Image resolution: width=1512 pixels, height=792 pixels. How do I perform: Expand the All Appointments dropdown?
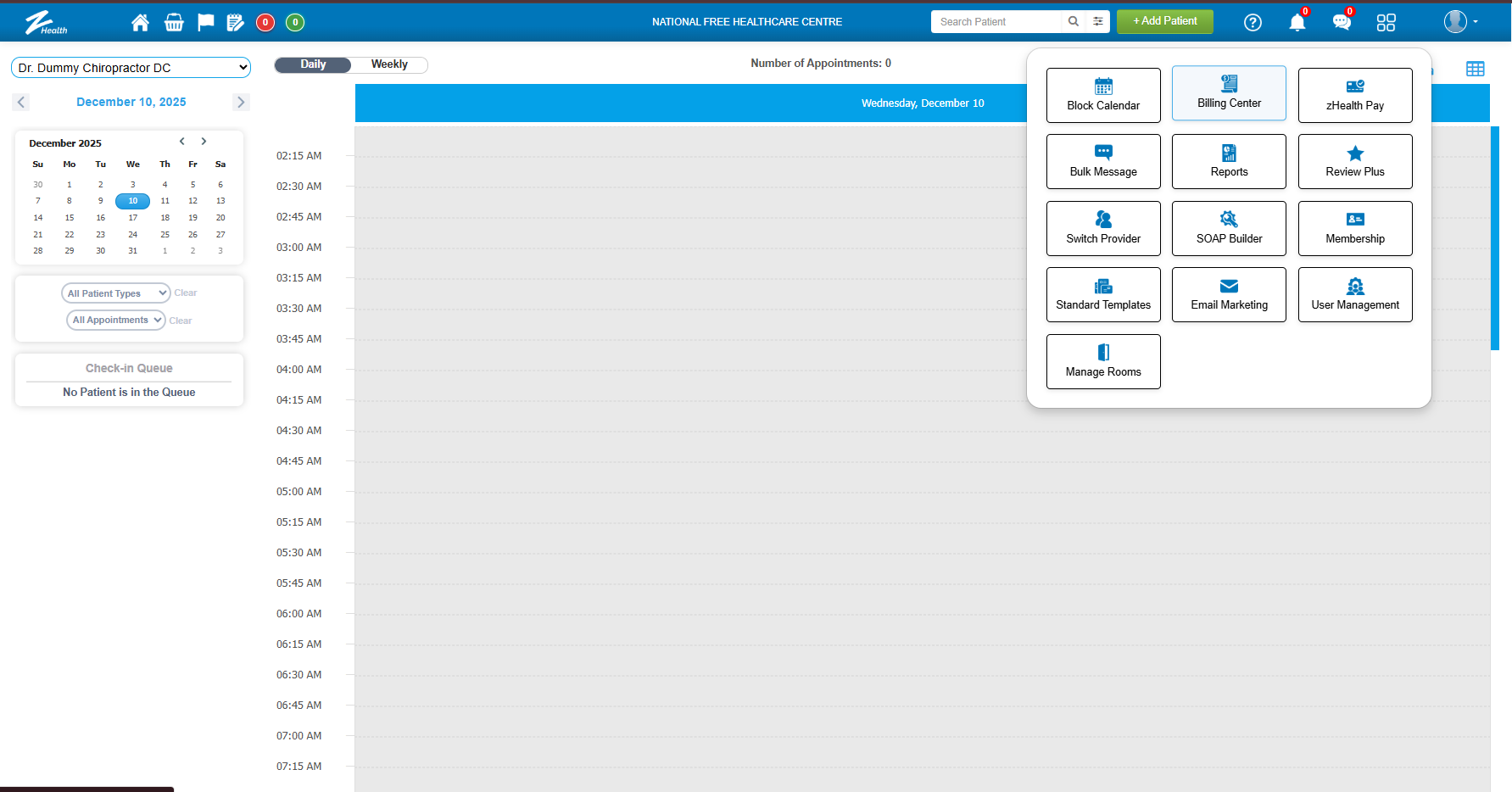[116, 321]
